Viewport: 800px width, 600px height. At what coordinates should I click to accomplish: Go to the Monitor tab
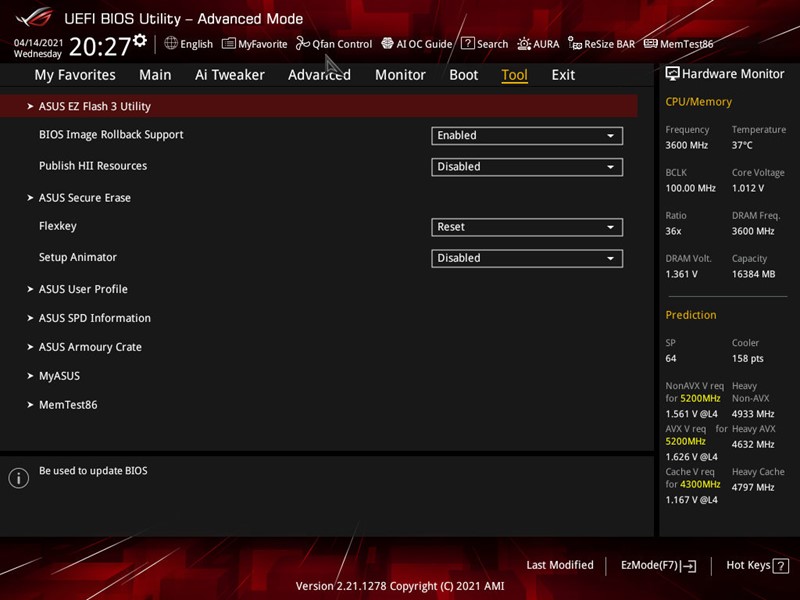click(400, 75)
